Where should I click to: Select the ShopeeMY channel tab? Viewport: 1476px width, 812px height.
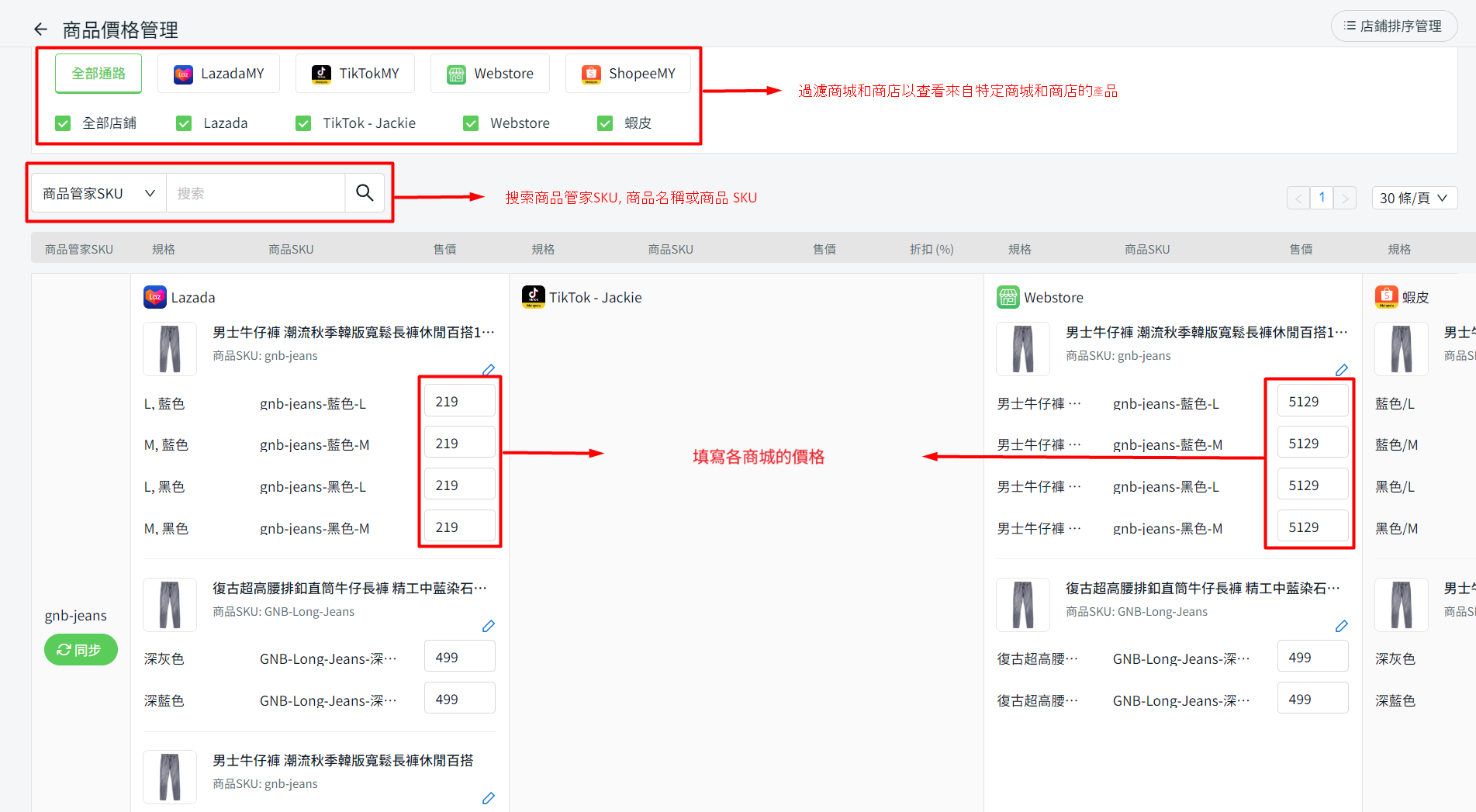click(x=628, y=74)
